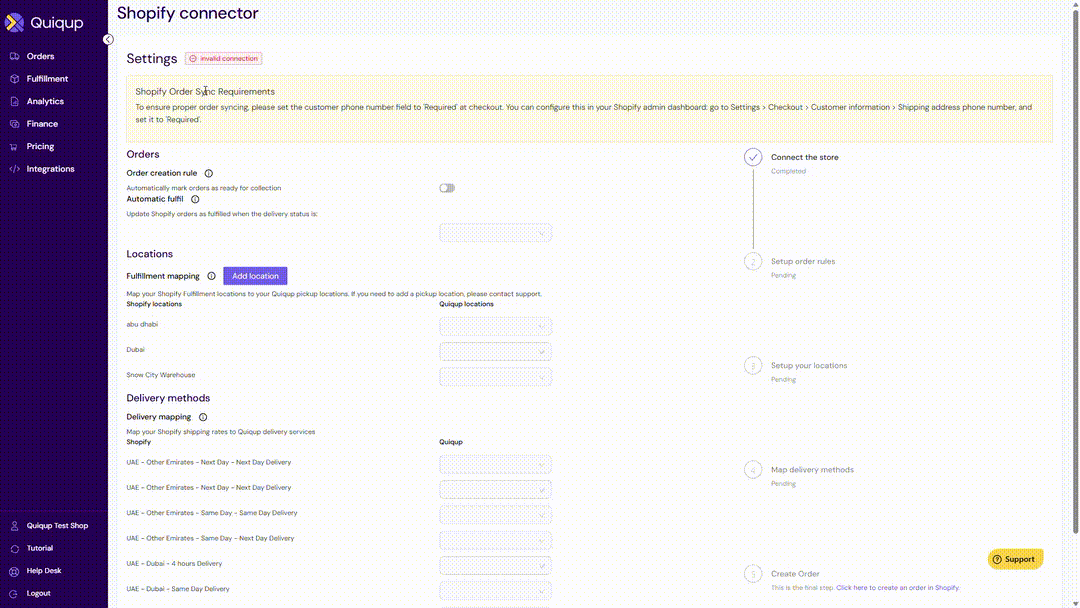
Task: Open the Support chat button
Action: [1015, 559]
